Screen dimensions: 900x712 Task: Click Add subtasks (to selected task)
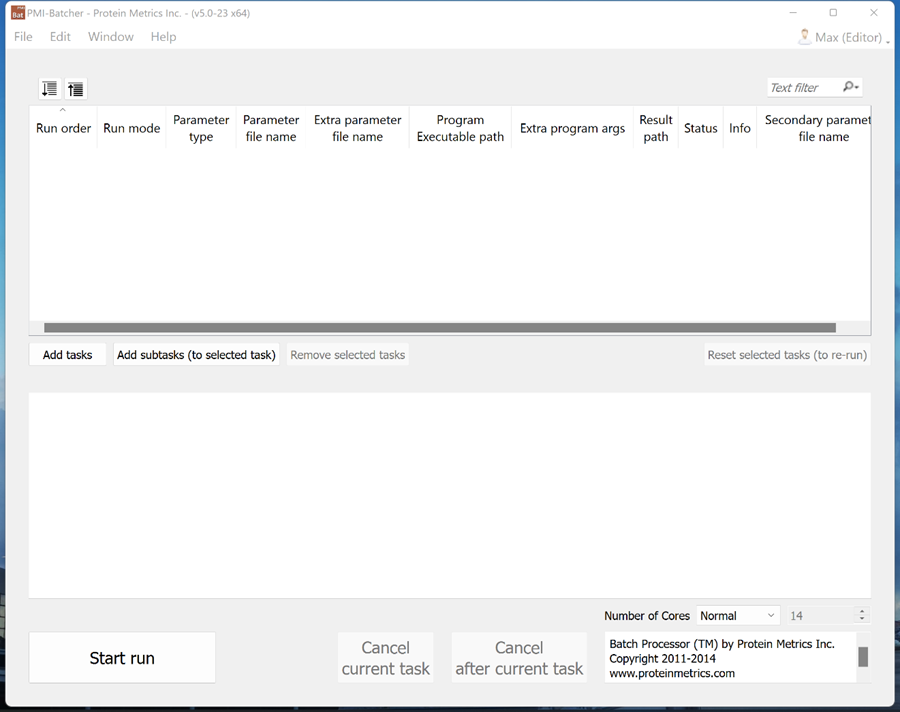point(196,355)
